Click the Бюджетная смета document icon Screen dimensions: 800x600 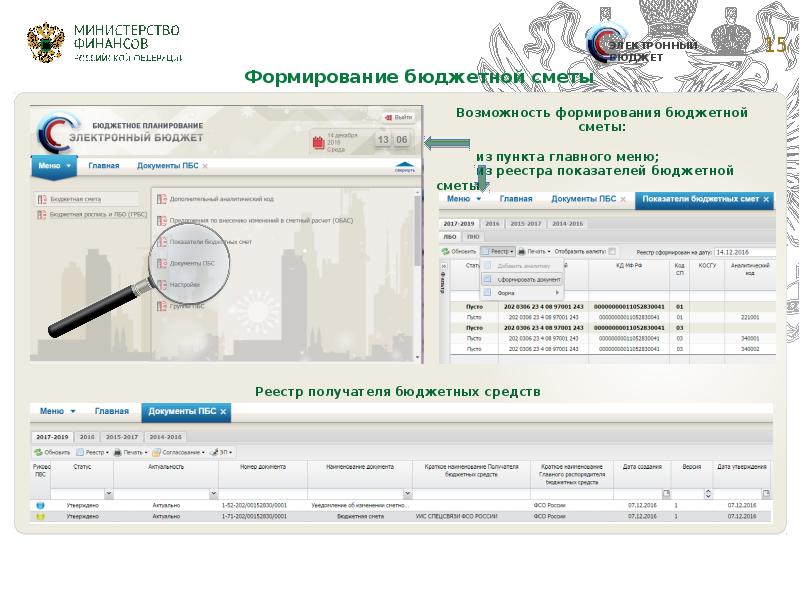click(x=42, y=198)
